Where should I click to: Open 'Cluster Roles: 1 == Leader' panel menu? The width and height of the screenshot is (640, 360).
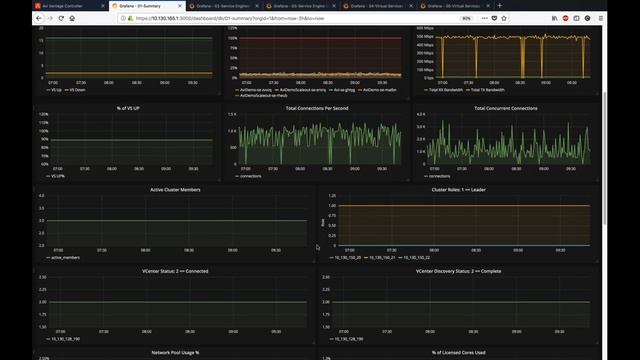458,190
